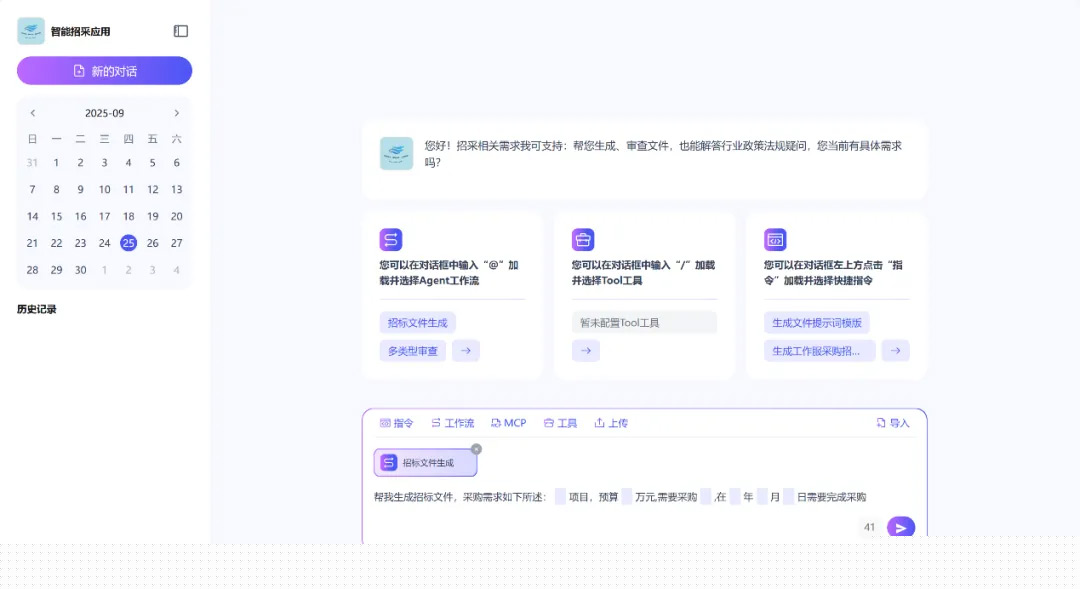Remove the 招标文件生成 tag with its X
Image resolution: width=1080 pixels, height=589 pixels.
tap(476, 449)
